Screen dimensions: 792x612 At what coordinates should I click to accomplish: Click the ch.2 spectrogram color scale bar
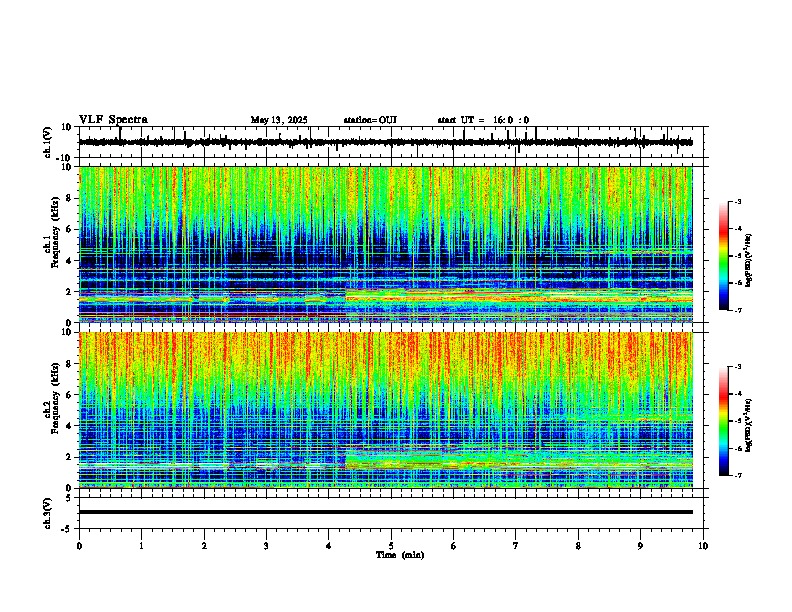click(x=723, y=421)
